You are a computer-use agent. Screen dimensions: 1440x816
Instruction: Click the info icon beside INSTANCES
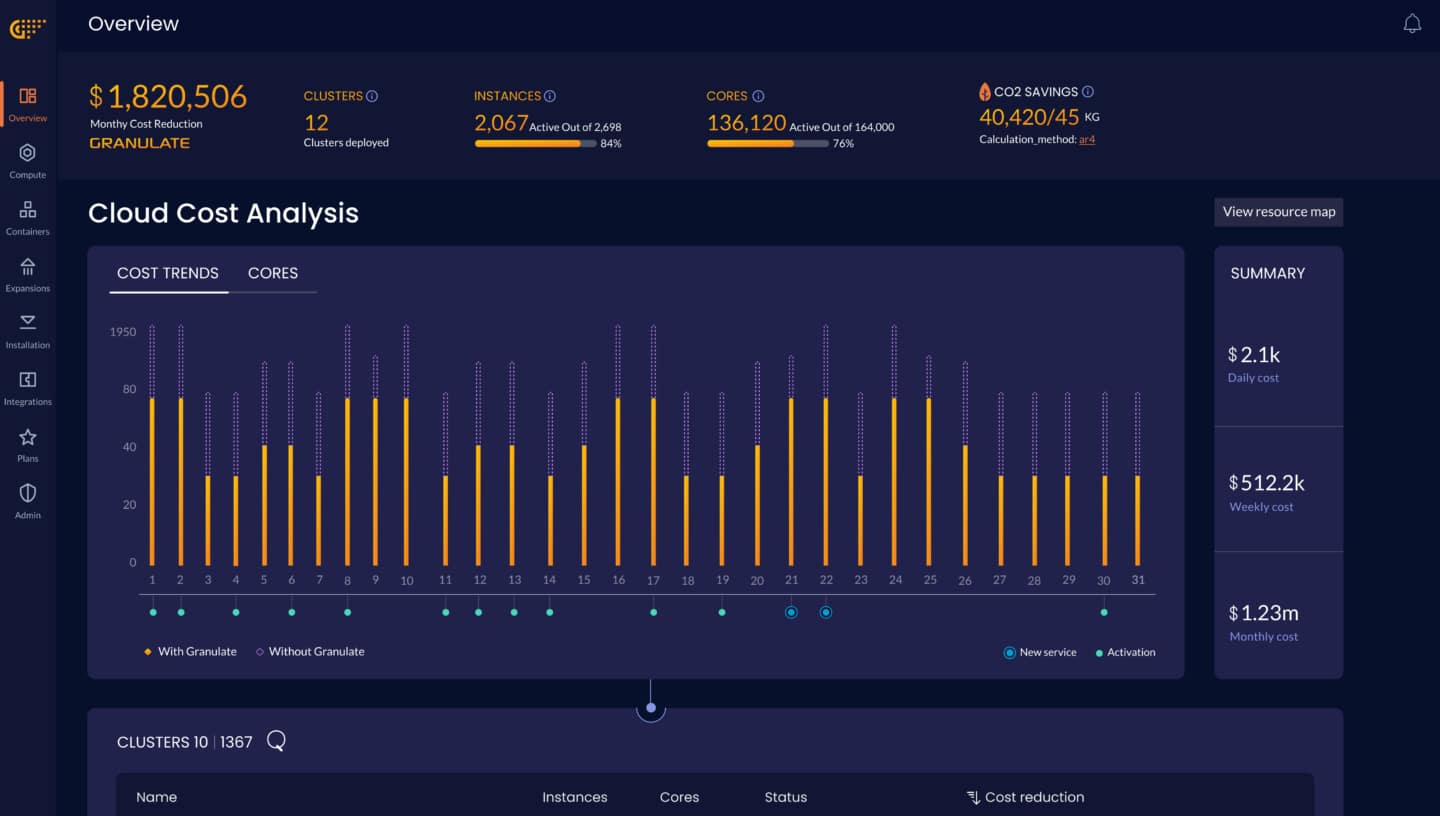550,96
